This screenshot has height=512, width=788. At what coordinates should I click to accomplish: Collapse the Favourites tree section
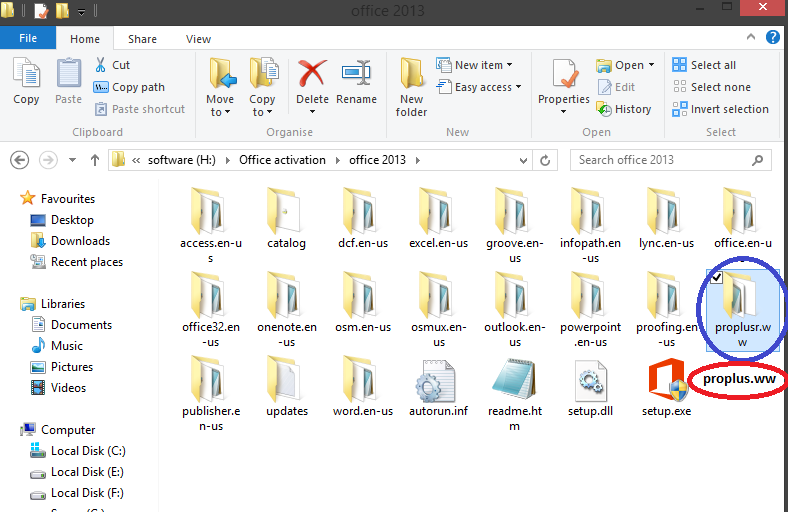pos(11,199)
